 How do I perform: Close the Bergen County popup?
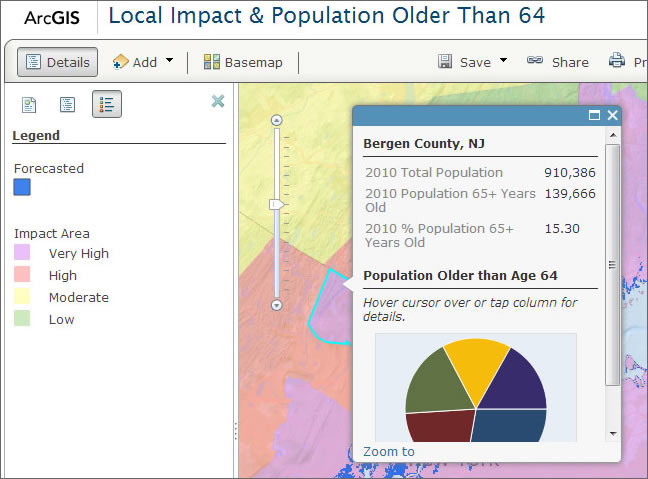[x=612, y=115]
